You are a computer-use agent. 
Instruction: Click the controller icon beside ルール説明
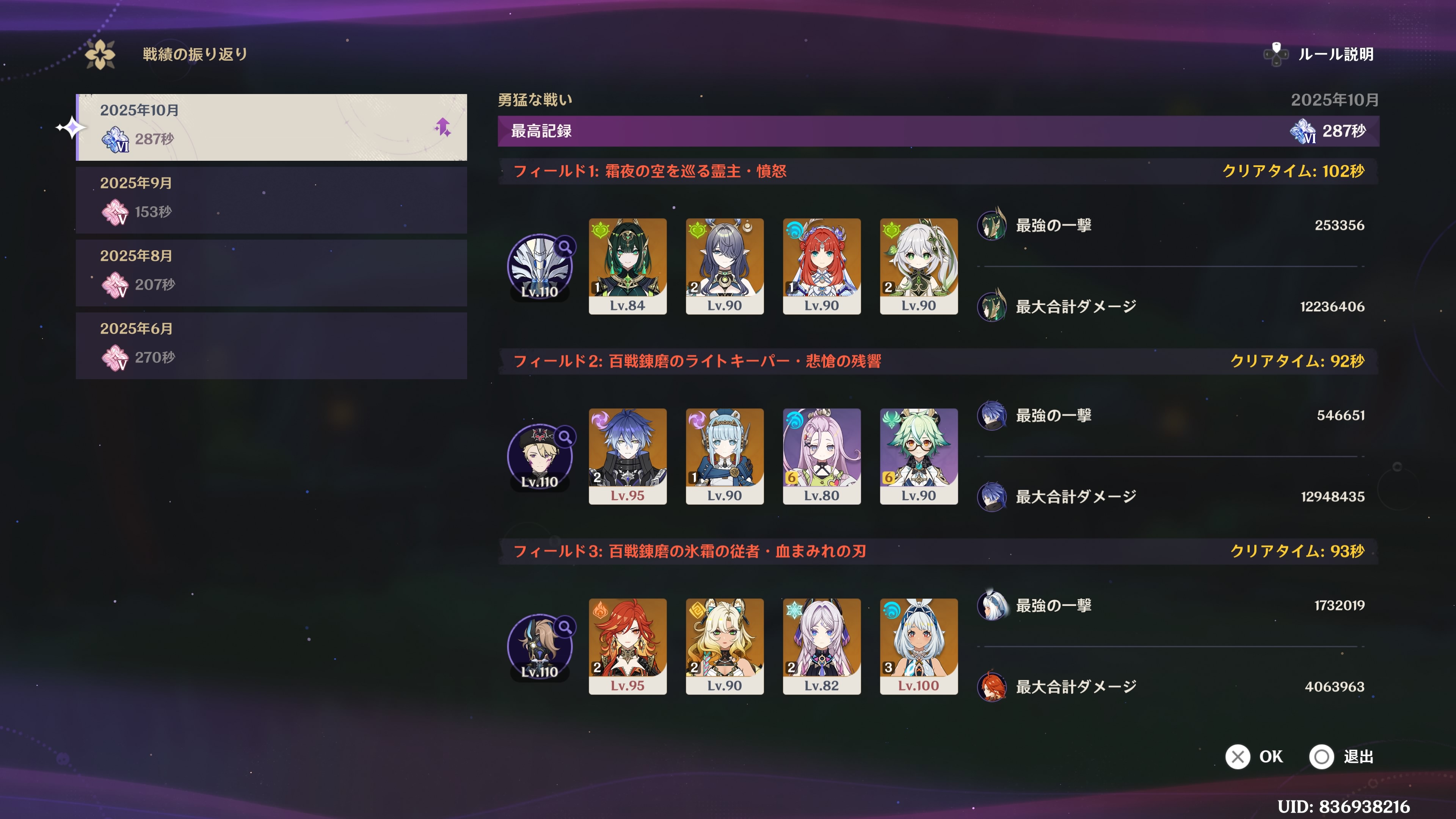tap(1276, 54)
